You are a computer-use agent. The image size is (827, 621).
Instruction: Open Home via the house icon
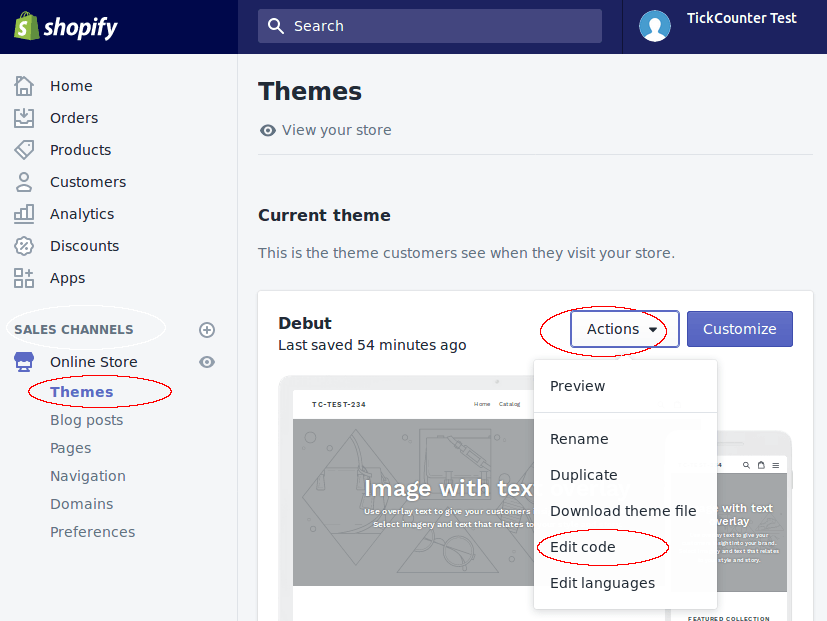pyautogui.click(x=24, y=86)
